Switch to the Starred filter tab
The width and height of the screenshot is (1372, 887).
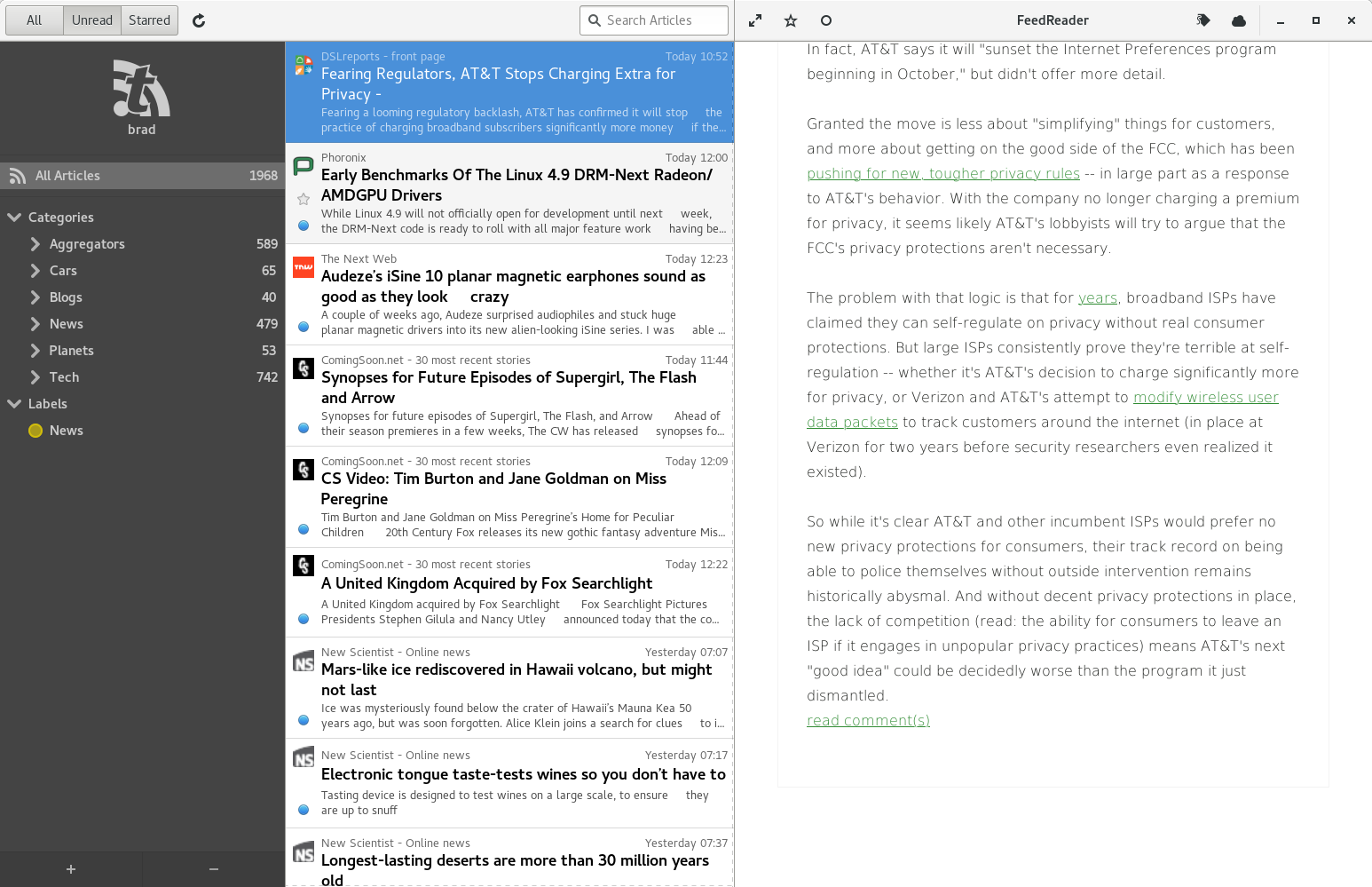[x=149, y=20]
